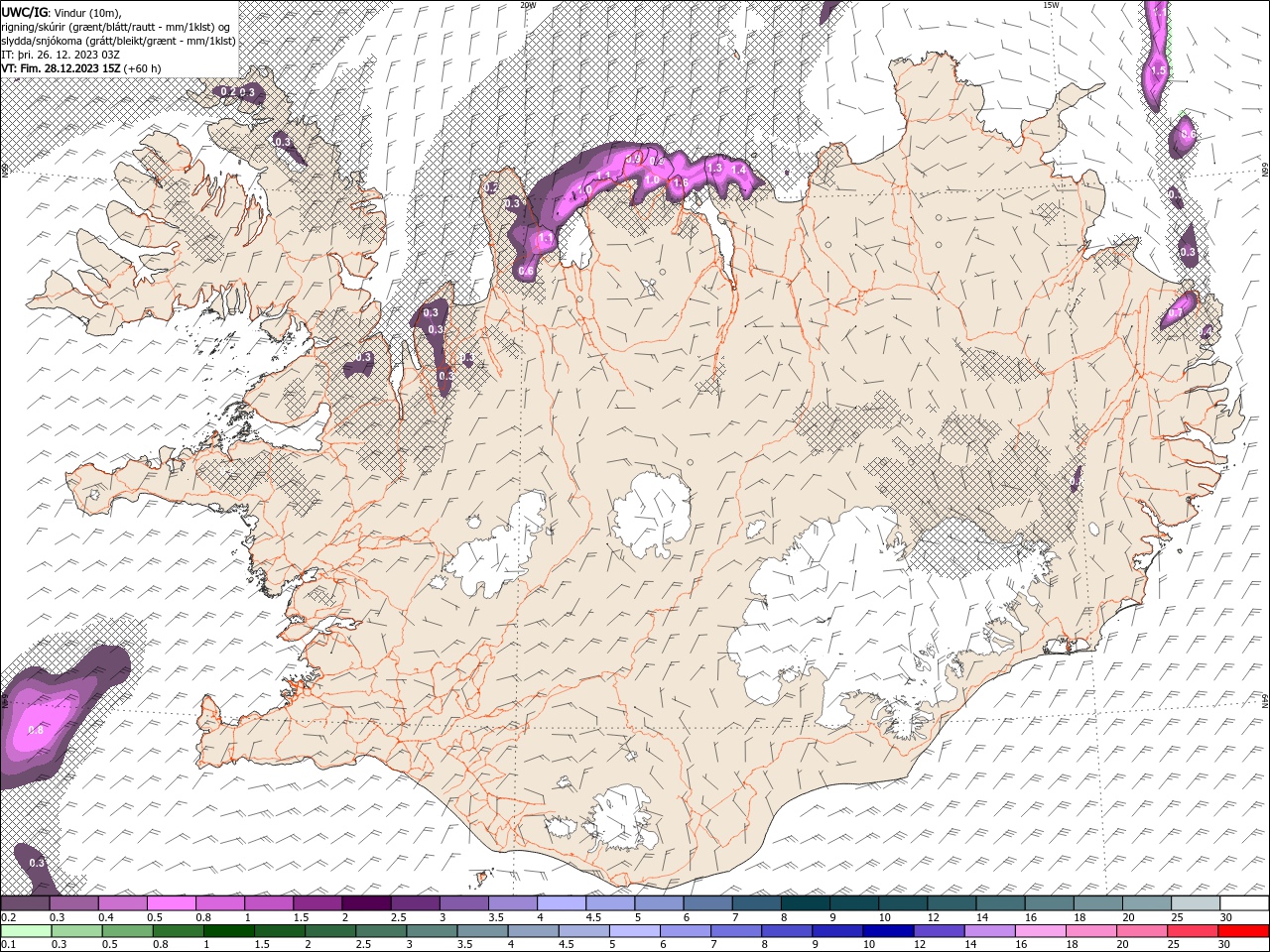Click the 0.3 value in bottom-left sea corner
The image size is (1270, 952).
[37, 864]
